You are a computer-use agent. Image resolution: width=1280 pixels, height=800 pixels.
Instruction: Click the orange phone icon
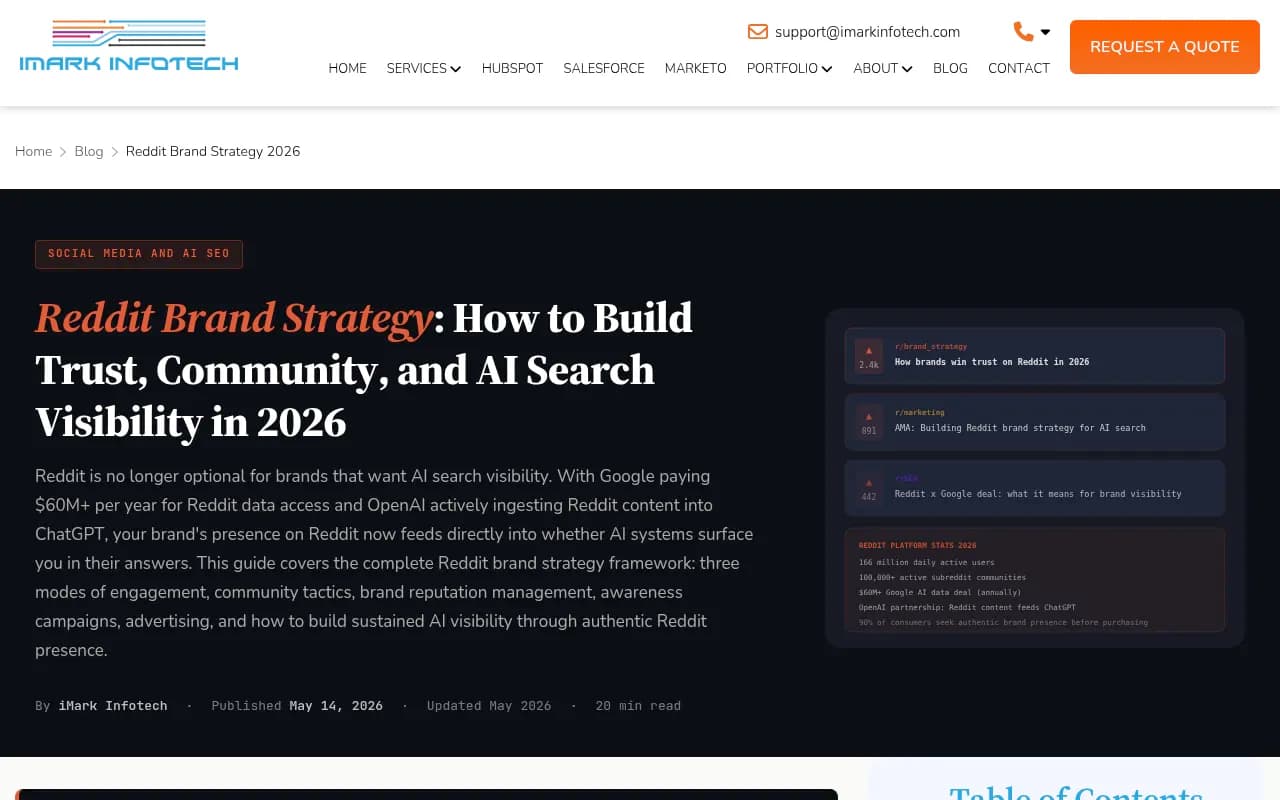click(1023, 32)
